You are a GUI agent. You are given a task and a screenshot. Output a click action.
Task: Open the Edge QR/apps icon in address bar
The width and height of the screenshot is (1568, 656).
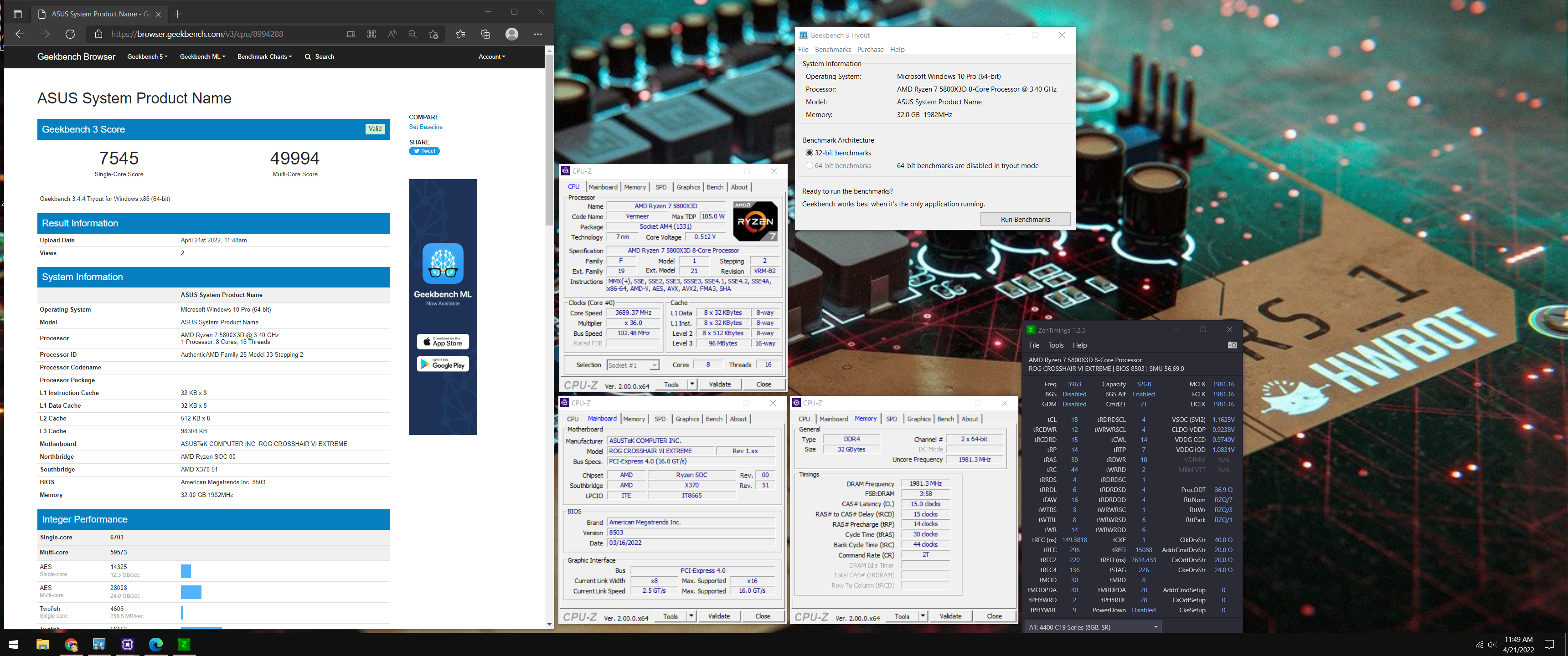click(x=371, y=34)
